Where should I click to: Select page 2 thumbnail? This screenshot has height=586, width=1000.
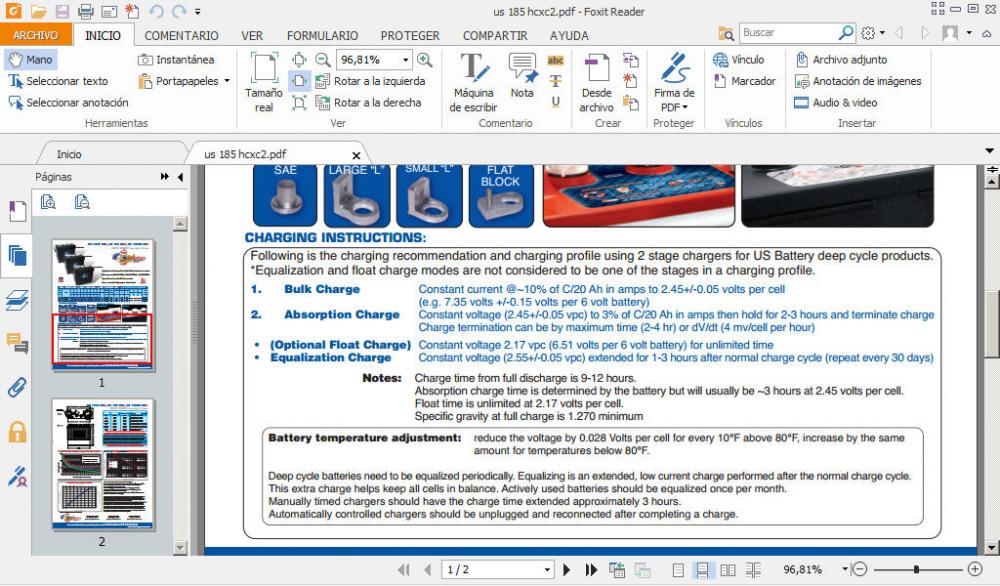tap(103, 464)
